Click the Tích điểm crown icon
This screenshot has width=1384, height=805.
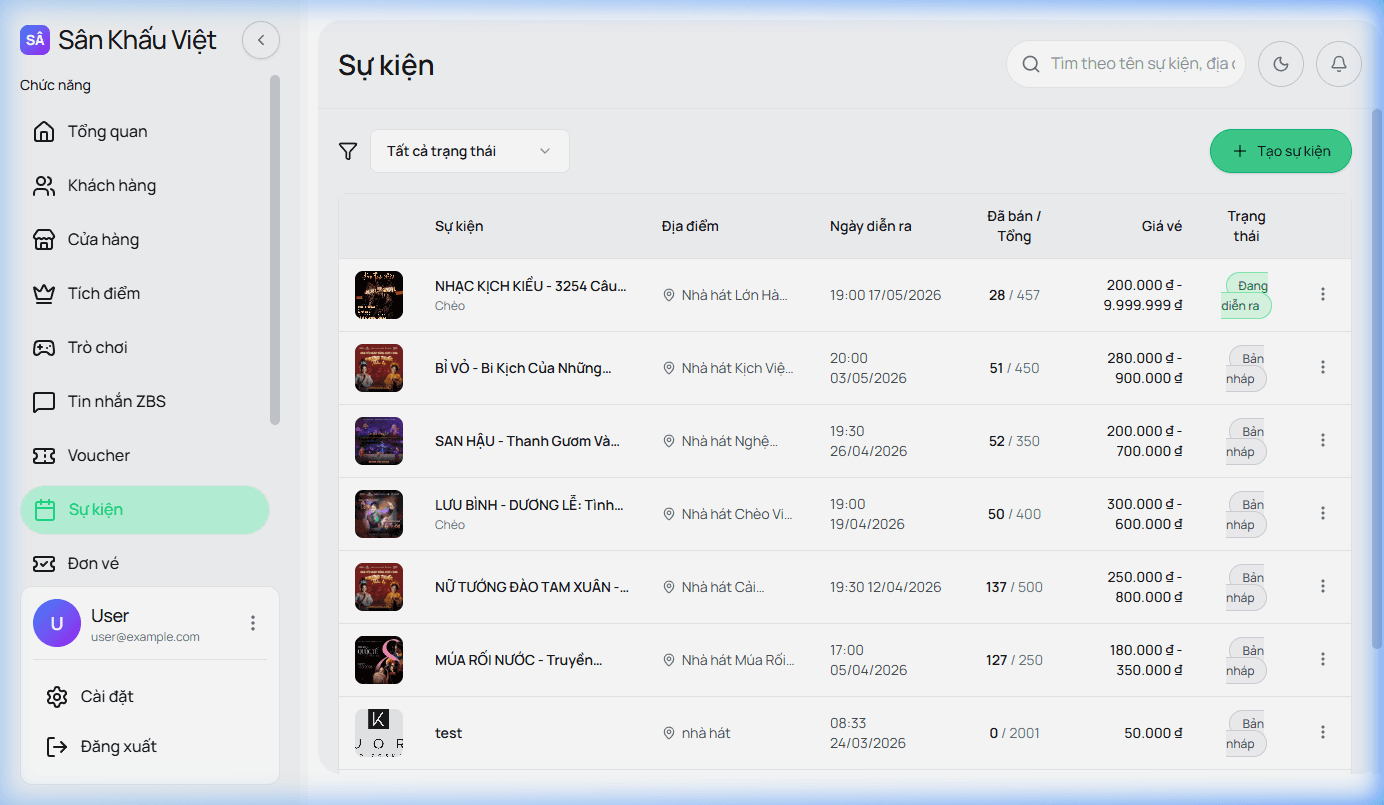tap(44, 294)
